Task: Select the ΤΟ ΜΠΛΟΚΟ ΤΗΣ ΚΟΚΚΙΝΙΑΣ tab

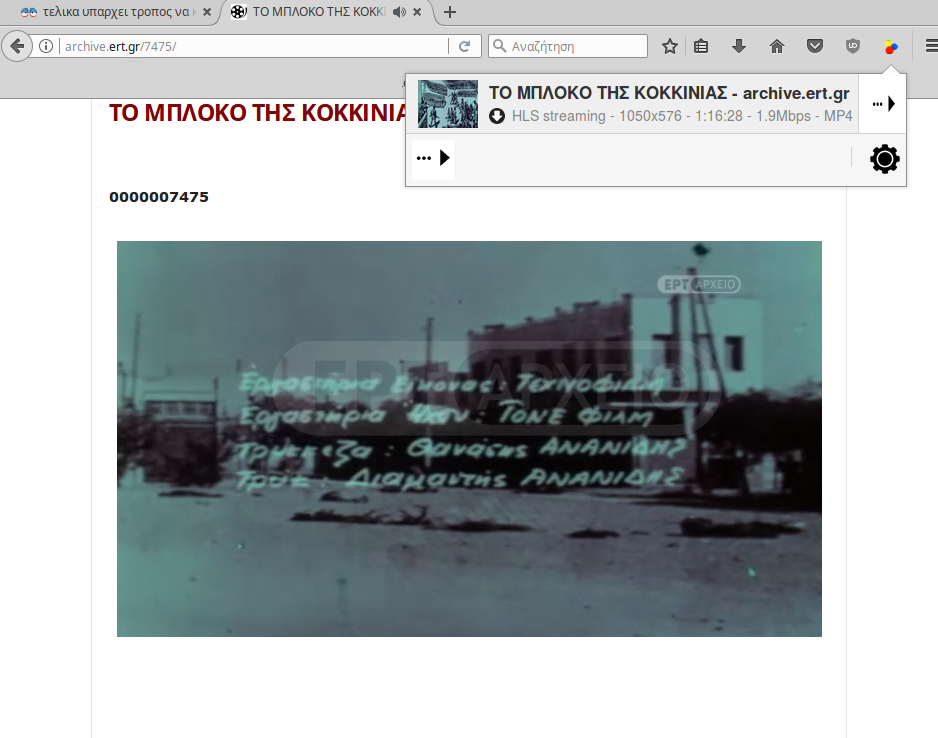Action: (x=317, y=12)
